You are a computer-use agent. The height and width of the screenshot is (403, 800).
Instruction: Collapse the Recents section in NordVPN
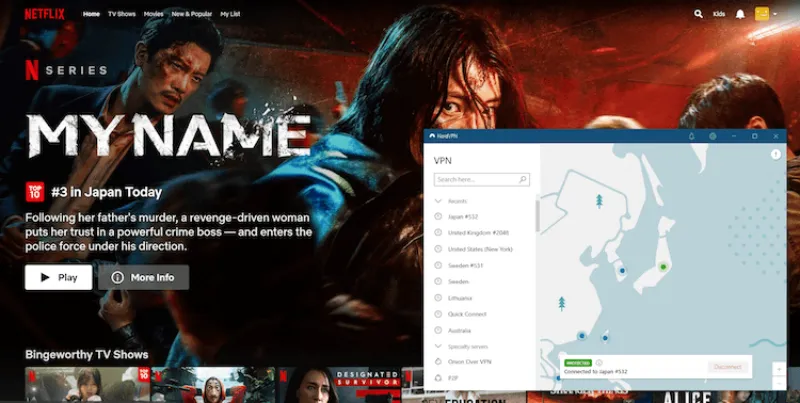coord(438,201)
